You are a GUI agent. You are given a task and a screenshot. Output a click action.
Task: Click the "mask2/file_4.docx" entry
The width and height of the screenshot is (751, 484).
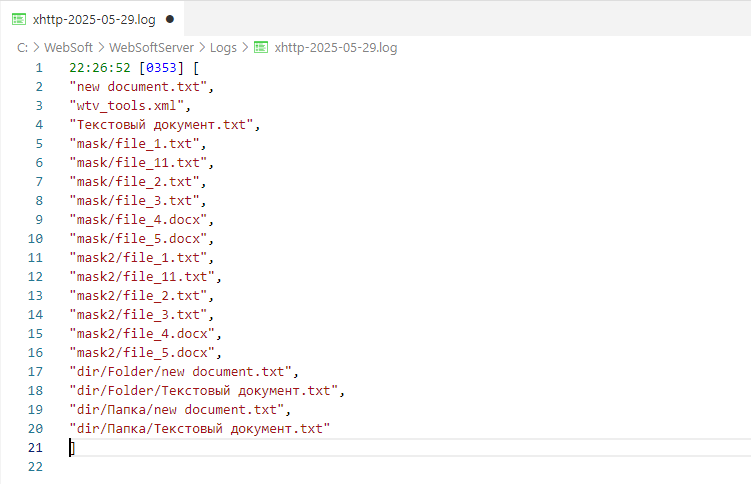pos(142,334)
